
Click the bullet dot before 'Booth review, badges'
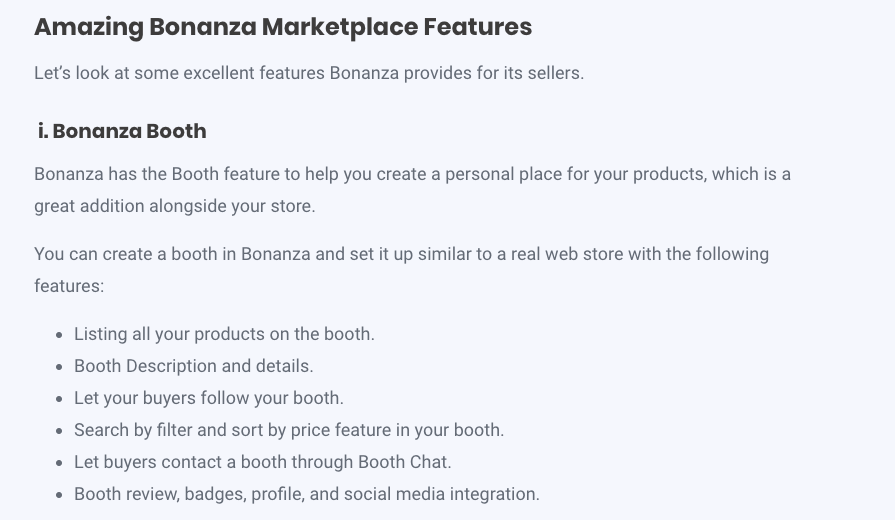coord(61,495)
